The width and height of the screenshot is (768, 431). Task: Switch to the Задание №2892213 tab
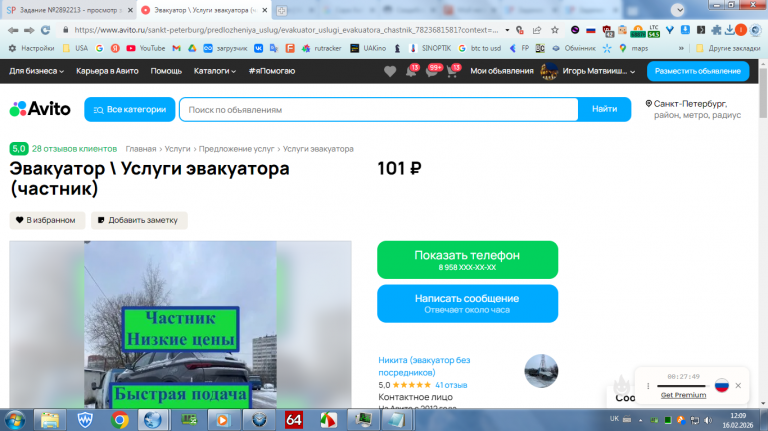point(69,10)
